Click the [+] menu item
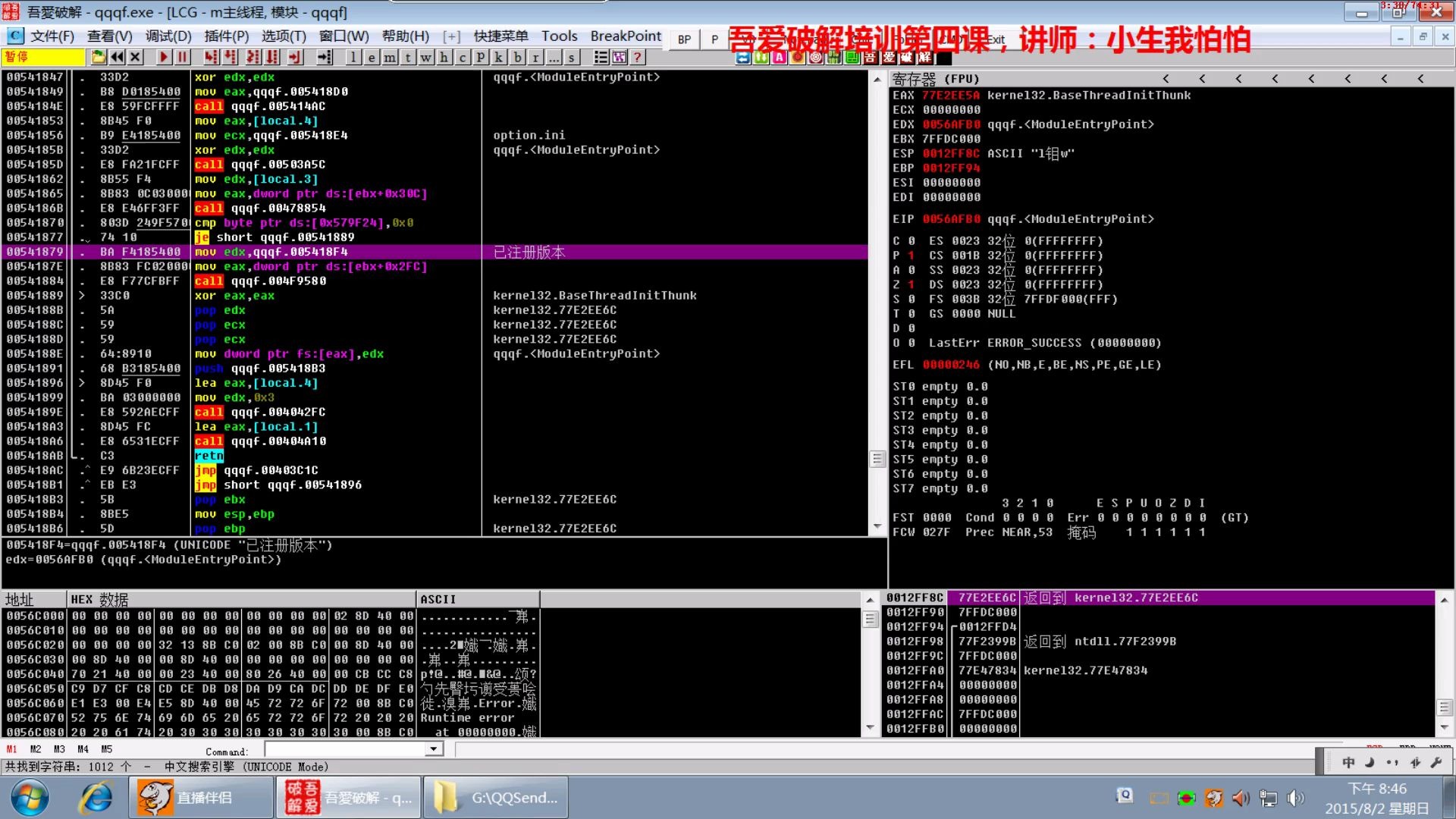1456x819 pixels. tap(452, 36)
